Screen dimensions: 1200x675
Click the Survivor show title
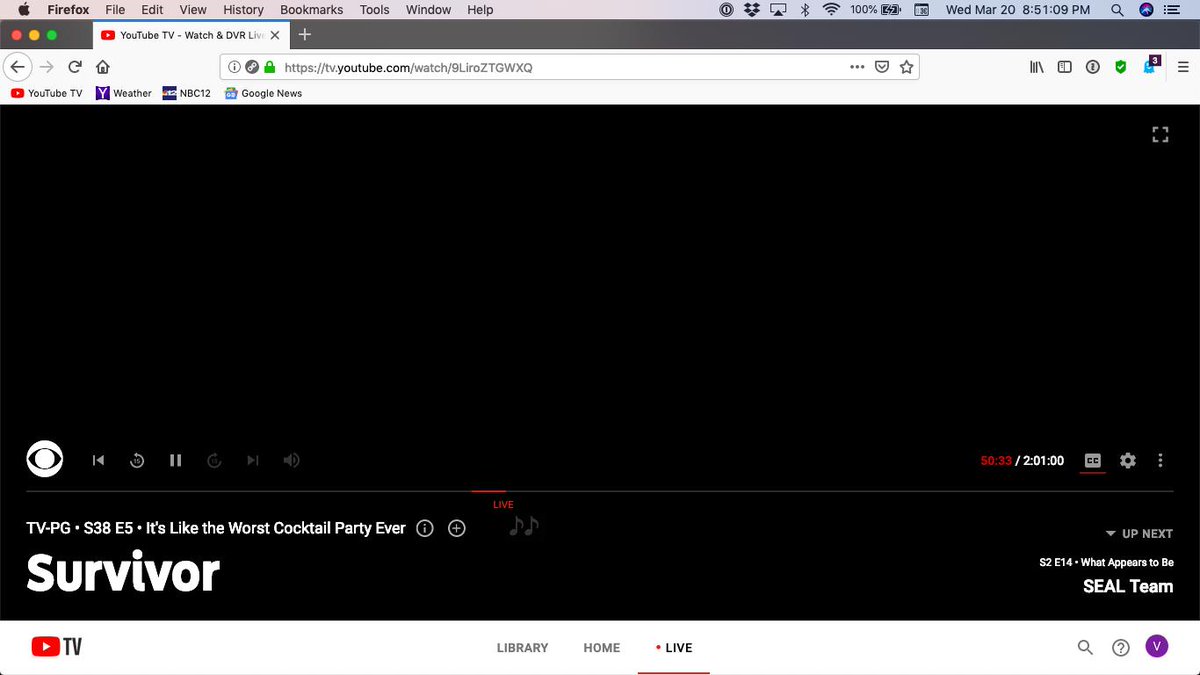[123, 573]
